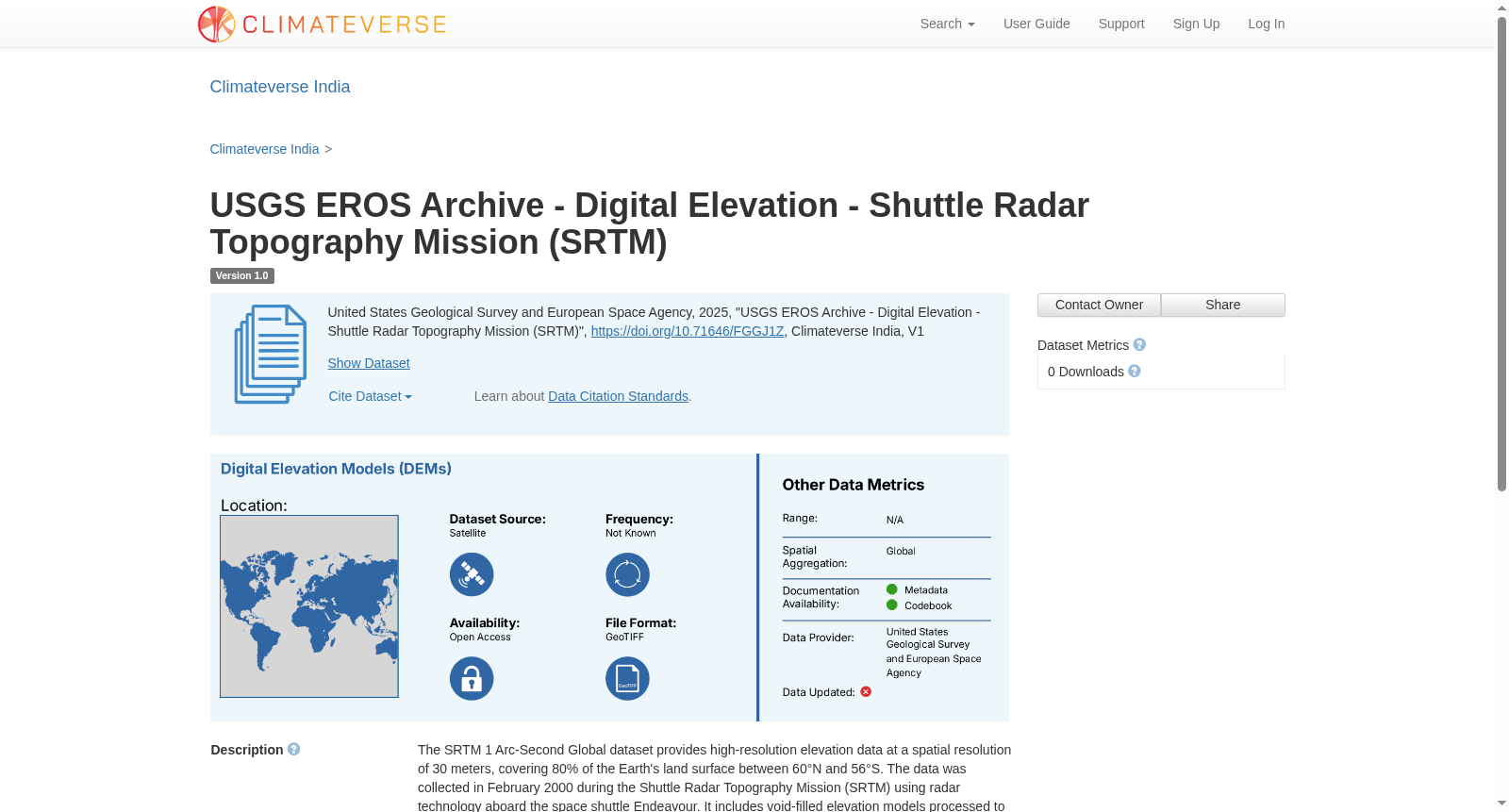1509x812 pixels.
Task: Open the User Guide page
Action: click(x=1036, y=24)
